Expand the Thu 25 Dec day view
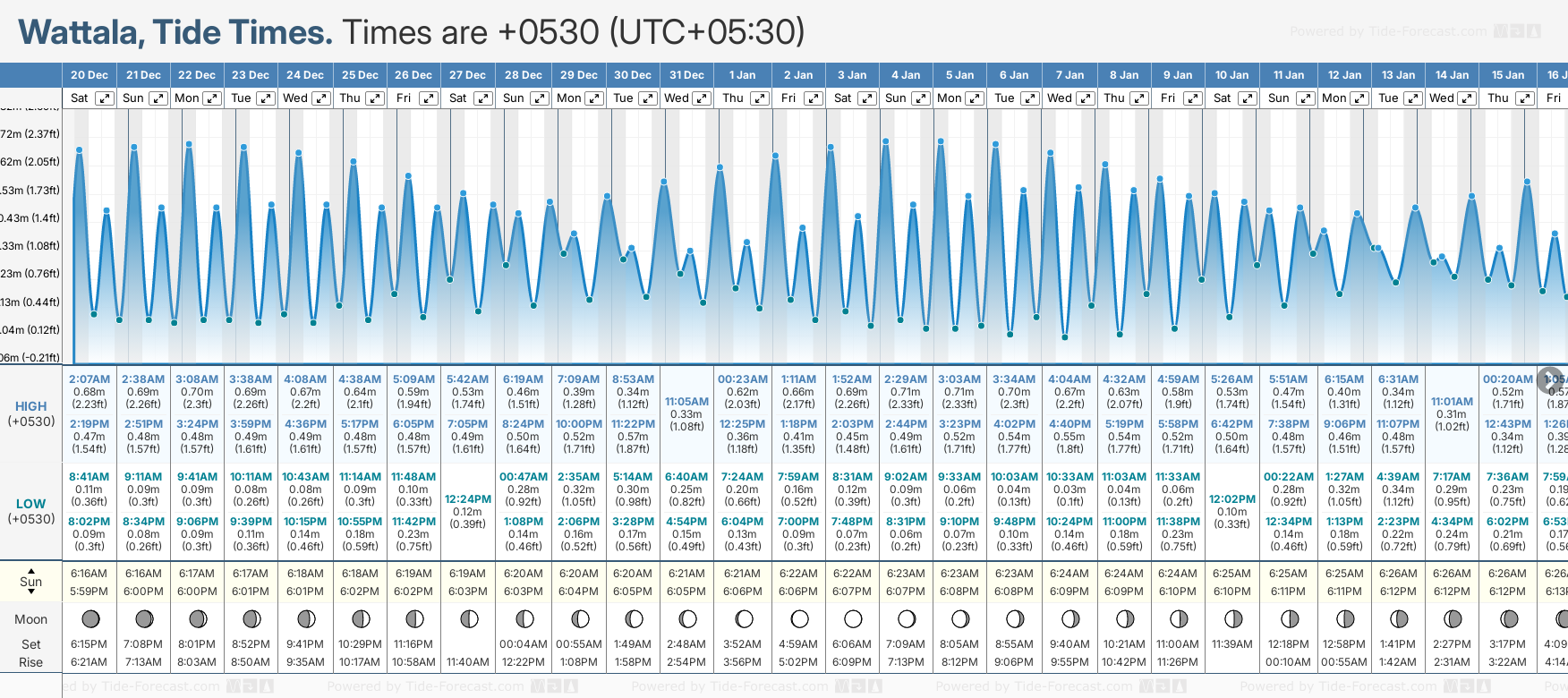Image resolution: width=1568 pixels, height=698 pixels. [x=375, y=98]
